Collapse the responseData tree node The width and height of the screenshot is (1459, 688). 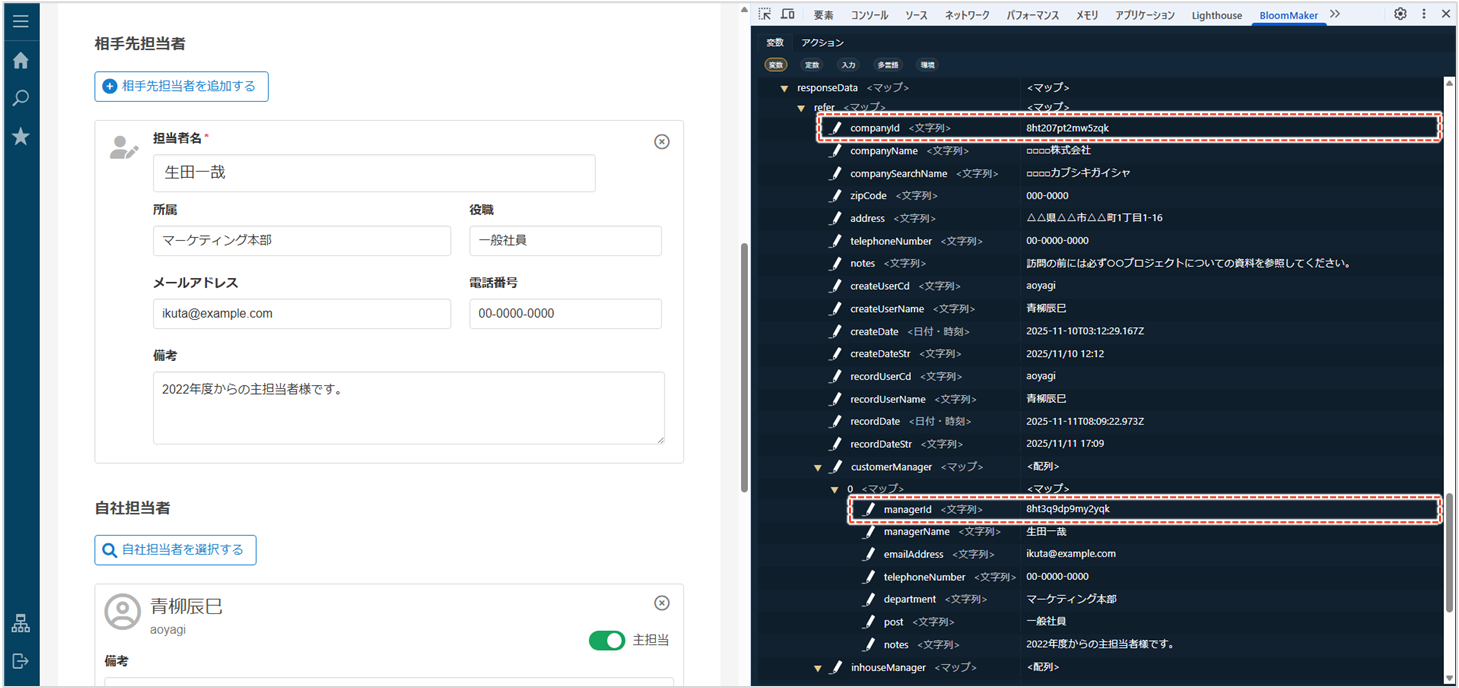(784, 88)
